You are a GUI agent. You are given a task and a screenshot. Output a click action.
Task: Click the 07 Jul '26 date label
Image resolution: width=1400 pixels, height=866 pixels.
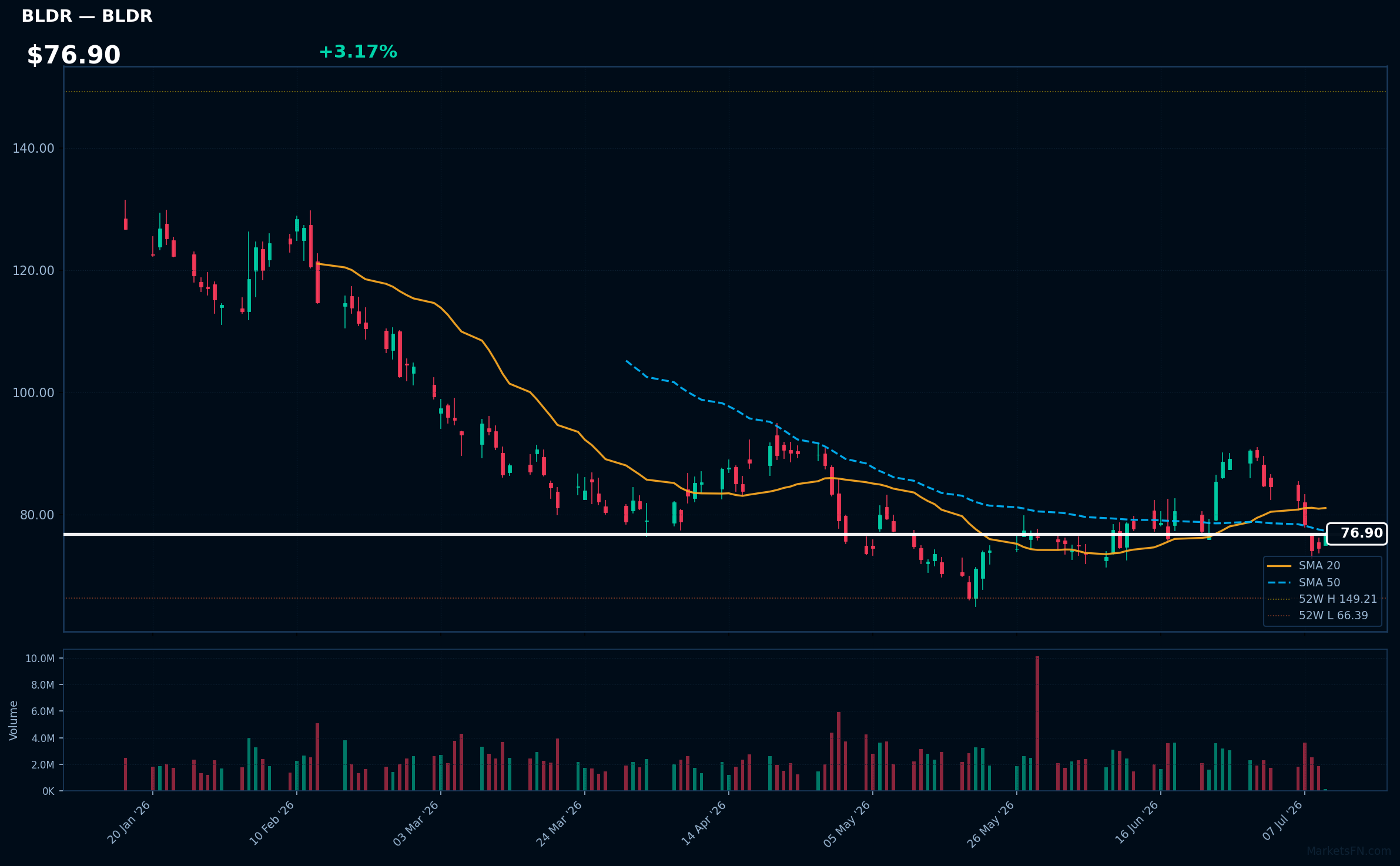pyautogui.click(x=1282, y=821)
